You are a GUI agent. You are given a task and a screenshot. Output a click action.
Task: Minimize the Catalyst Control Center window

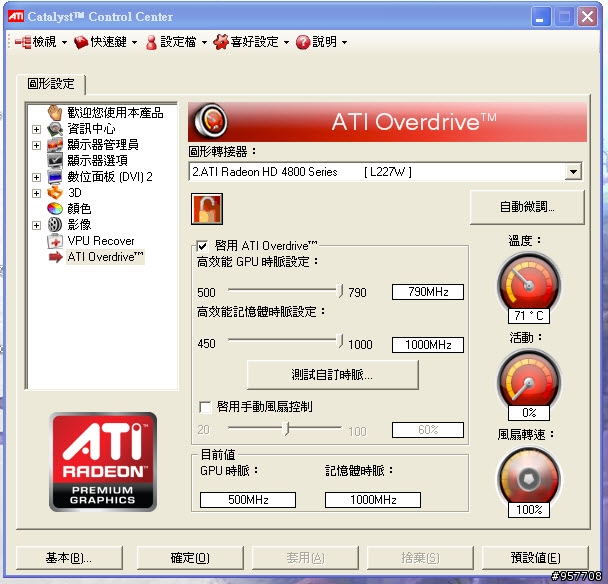541,17
